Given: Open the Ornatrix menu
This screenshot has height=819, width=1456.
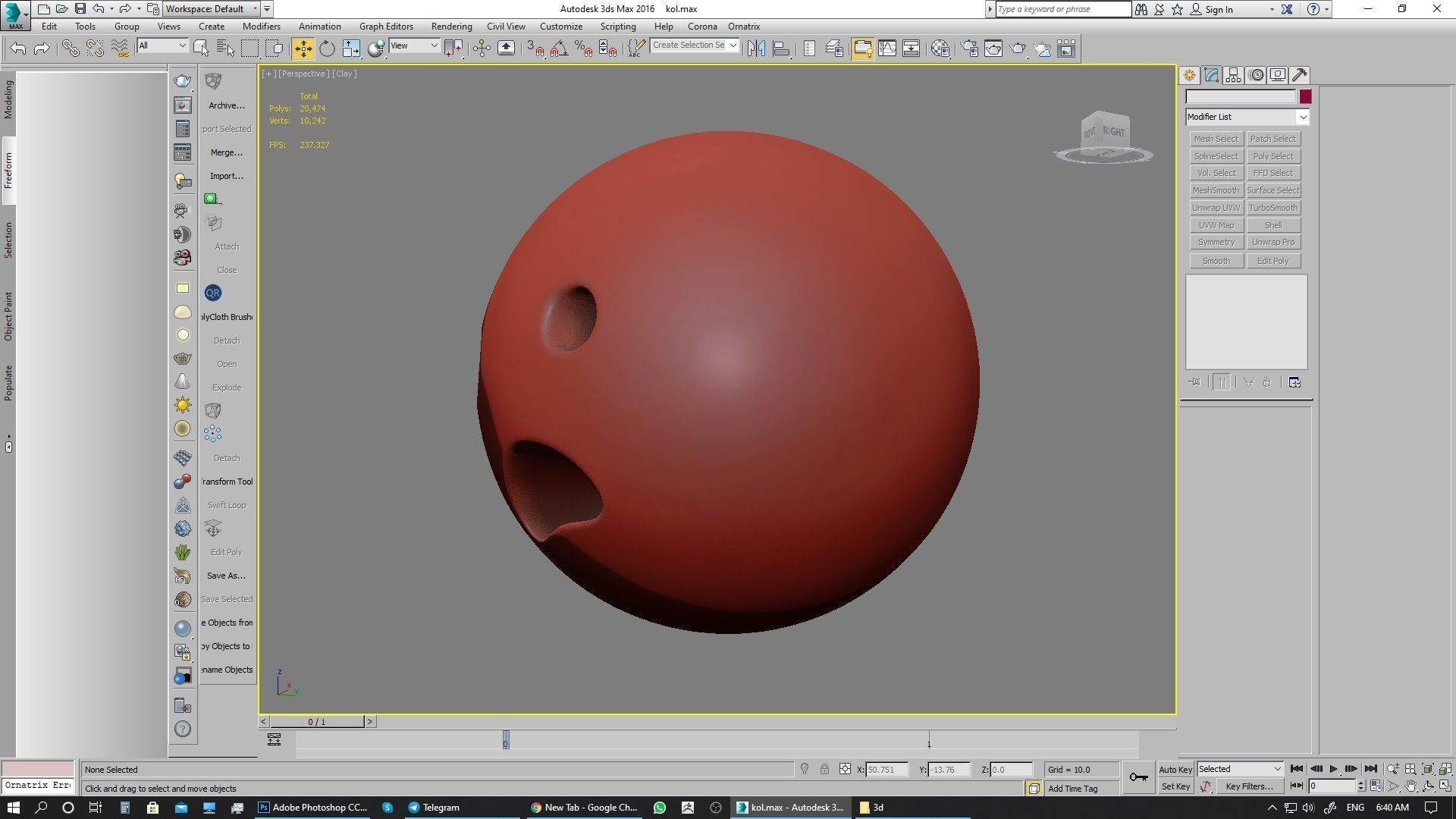Looking at the screenshot, I should [744, 27].
